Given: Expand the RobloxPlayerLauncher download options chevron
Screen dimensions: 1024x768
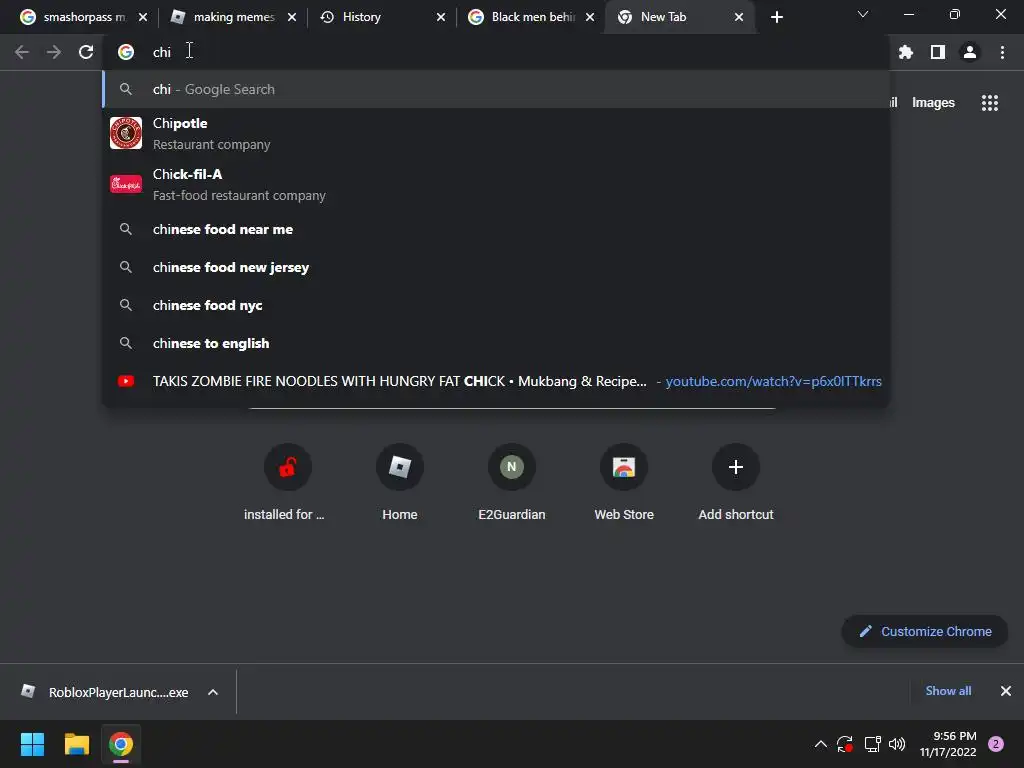Looking at the screenshot, I should coord(213,692).
